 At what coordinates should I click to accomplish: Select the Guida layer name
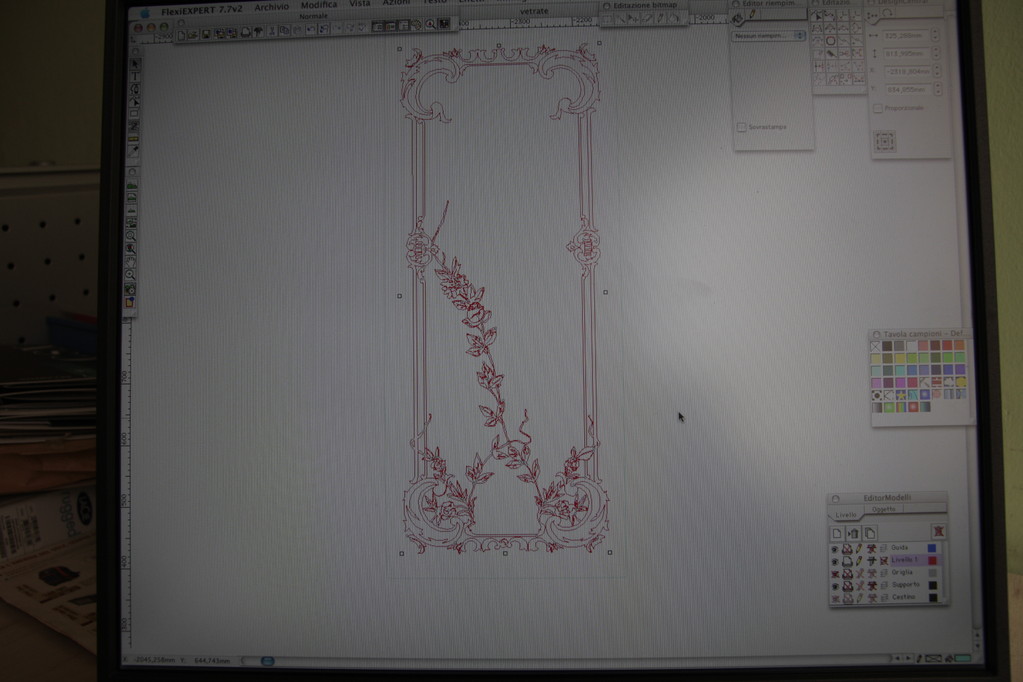pyautogui.click(x=899, y=548)
